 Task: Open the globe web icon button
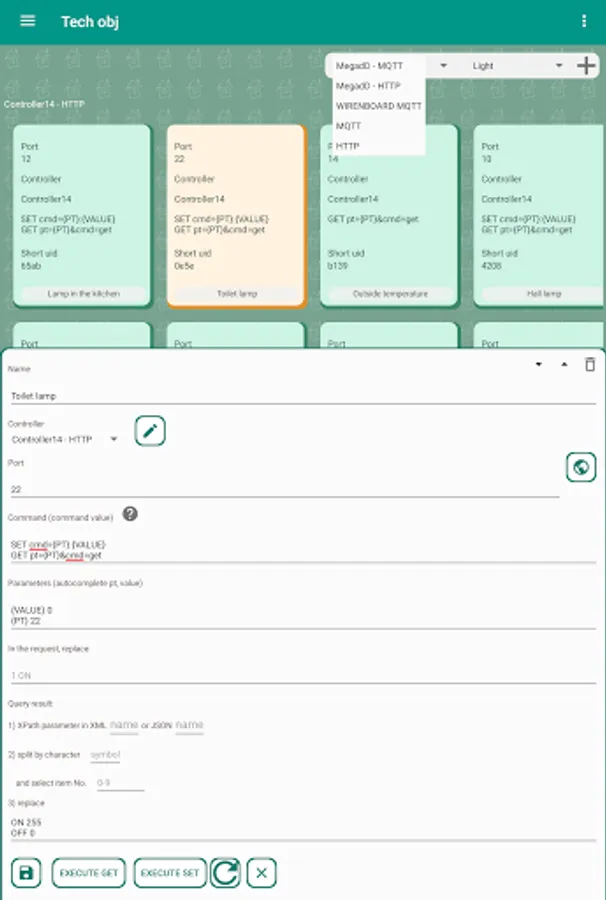tap(581, 467)
